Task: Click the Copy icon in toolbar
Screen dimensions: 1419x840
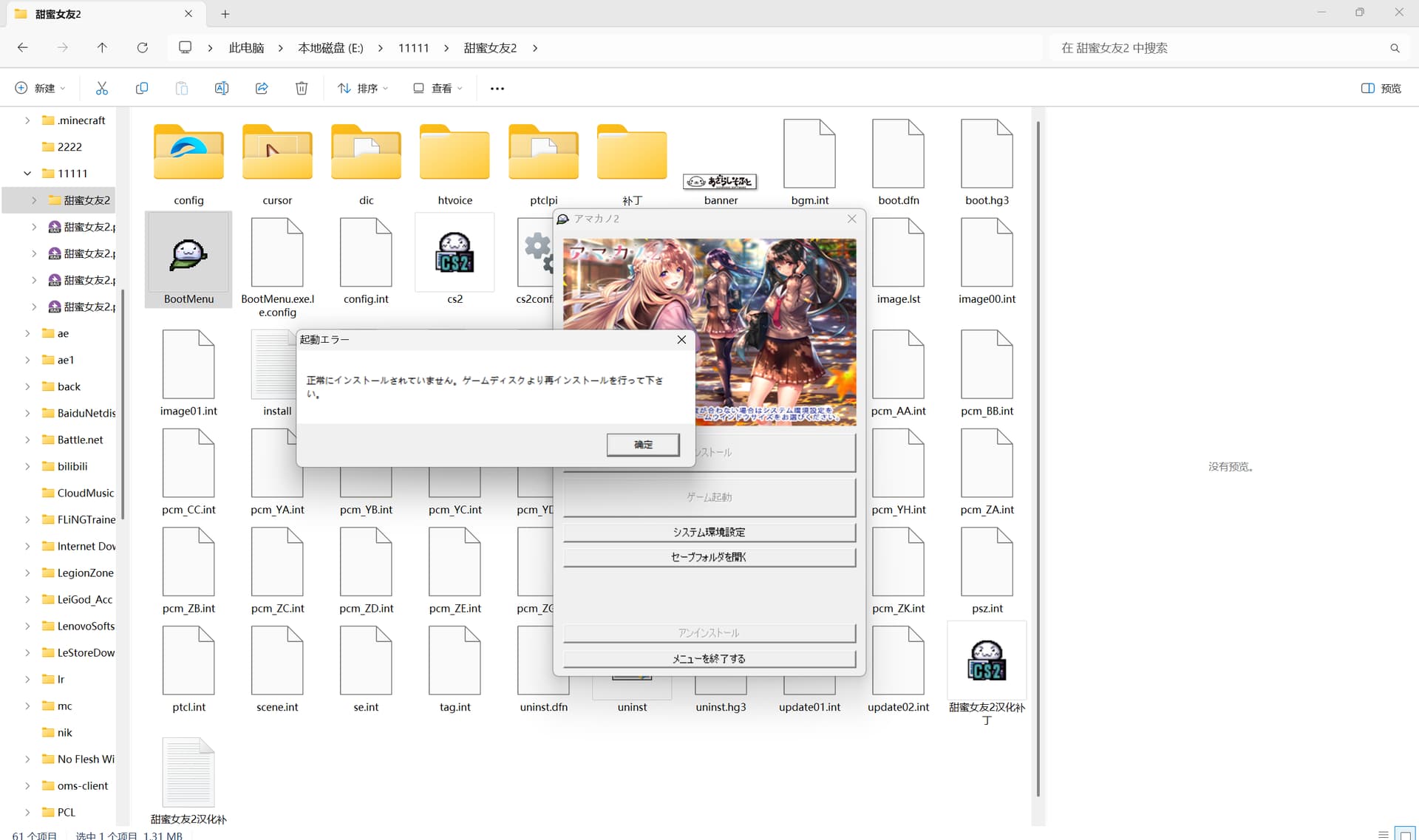Action: click(x=142, y=88)
